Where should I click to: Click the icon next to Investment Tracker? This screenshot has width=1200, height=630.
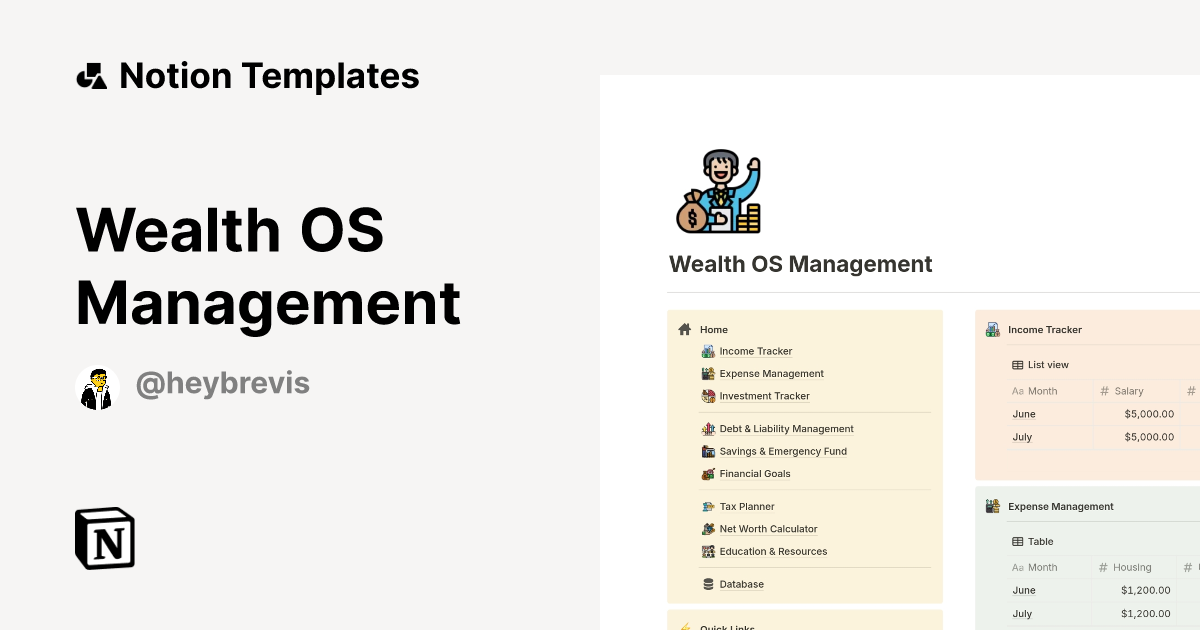[709, 396]
